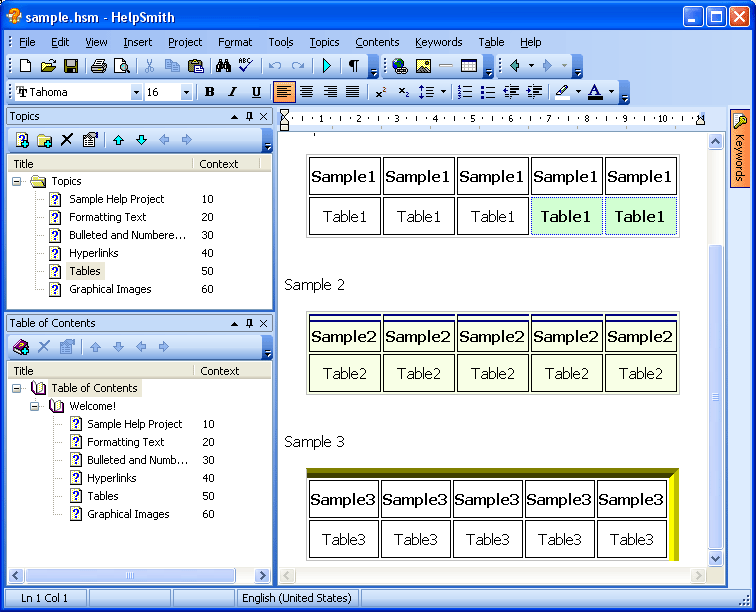Viewport: 756px width, 612px height.
Task: Toggle Italic formatting
Action: 232,92
